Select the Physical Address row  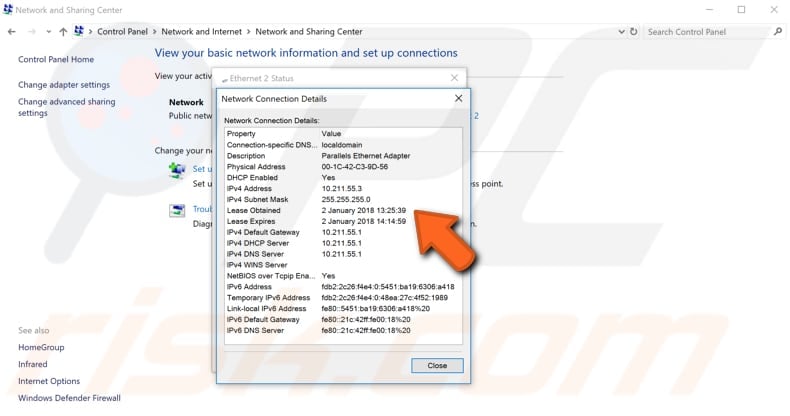343,167
